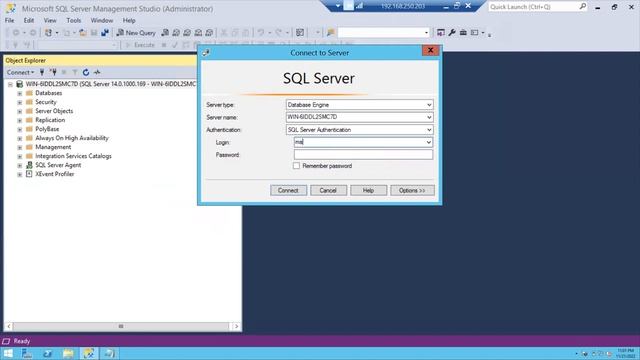Click inside the Password field
Image resolution: width=640 pixels, height=360 pixels.
(363, 155)
